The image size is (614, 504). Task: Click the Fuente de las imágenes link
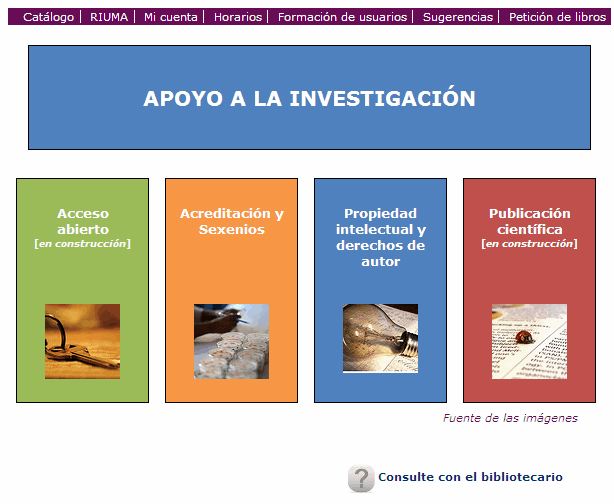tap(510, 418)
